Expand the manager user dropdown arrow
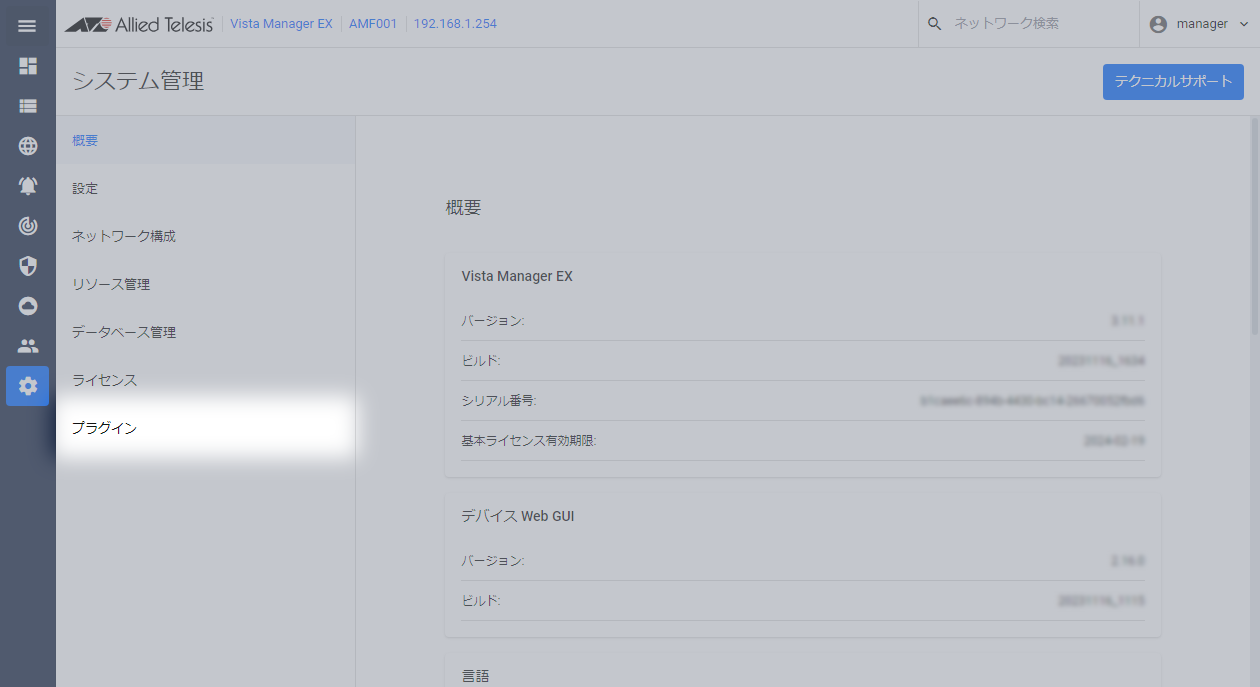Viewport: 1260px width, 687px height. [1244, 24]
